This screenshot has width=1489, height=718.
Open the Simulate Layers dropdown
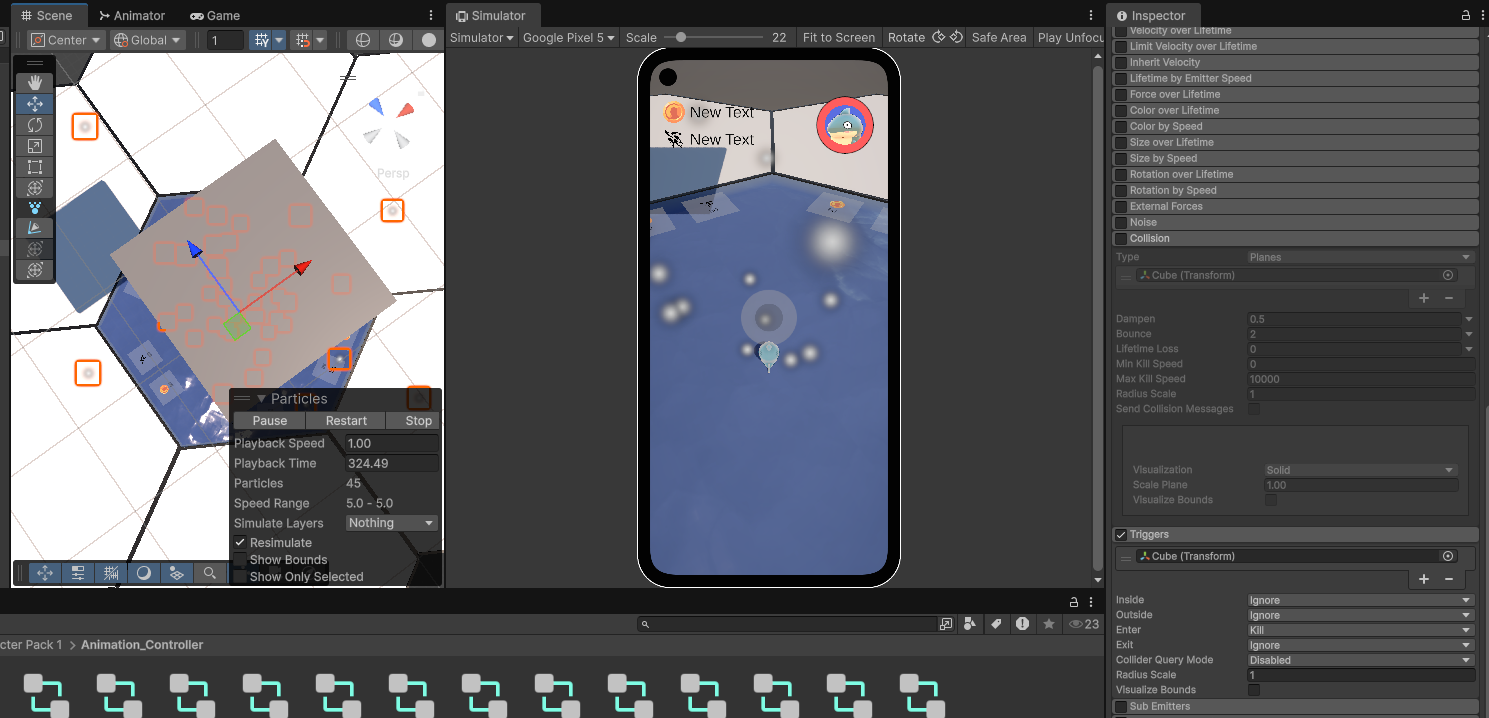pos(391,523)
